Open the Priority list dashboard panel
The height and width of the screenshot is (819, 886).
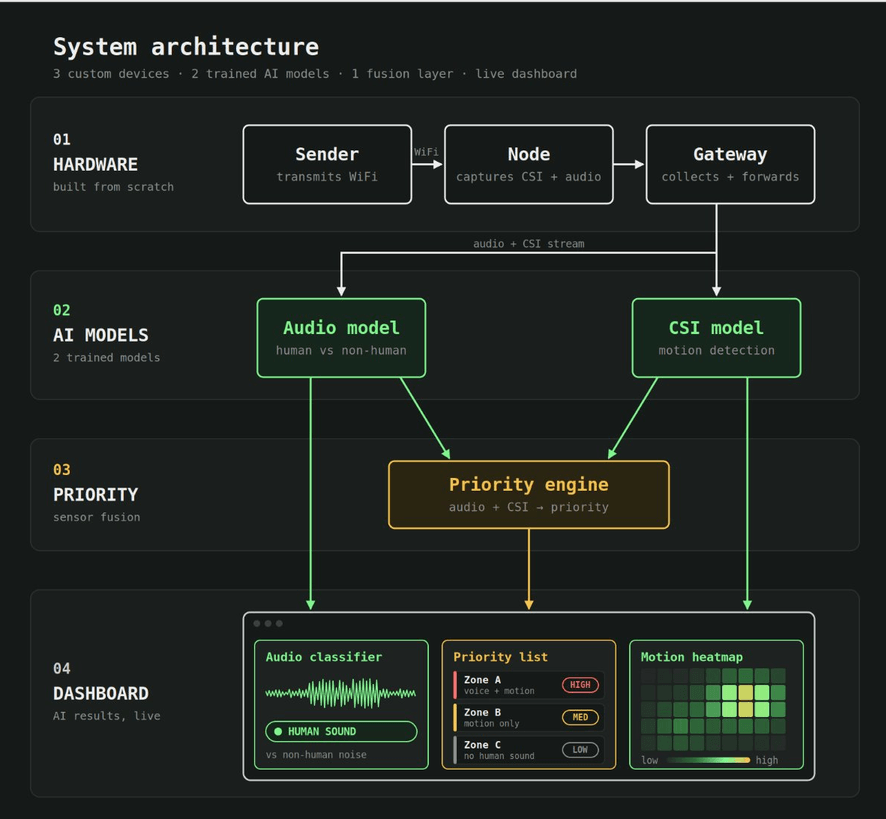coord(529,705)
